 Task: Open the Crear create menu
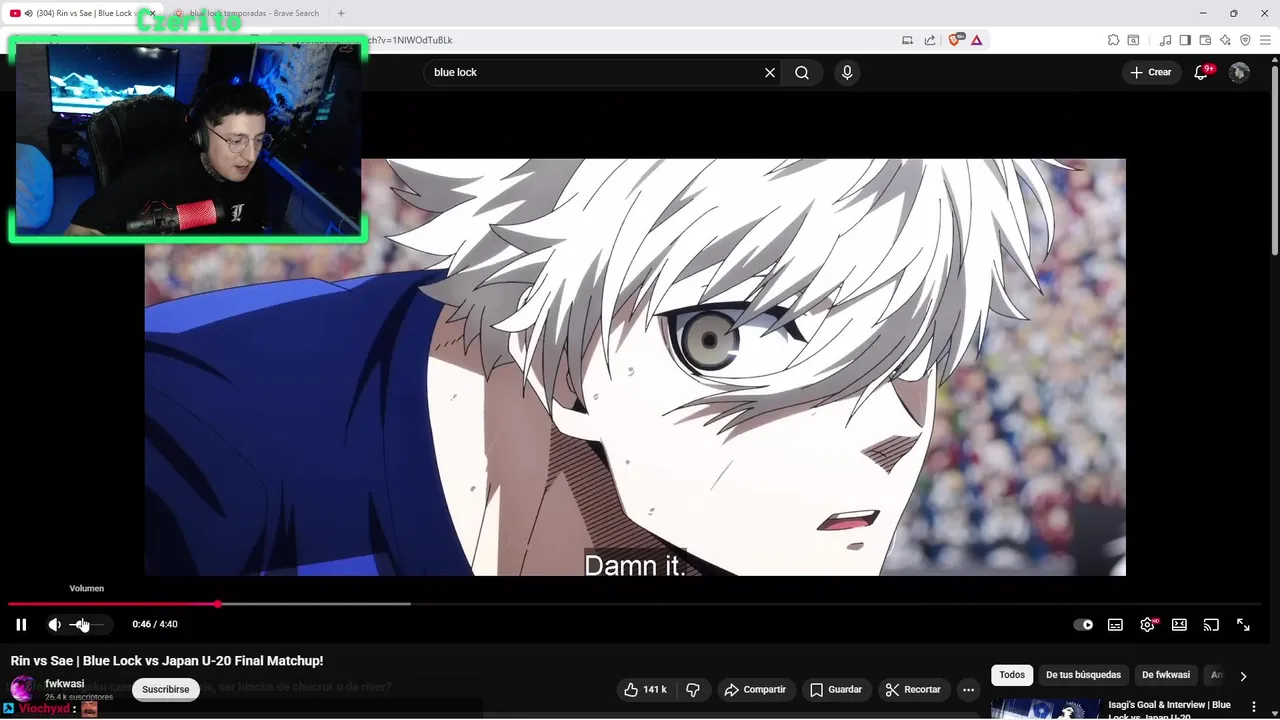[x=1150, y=72]
